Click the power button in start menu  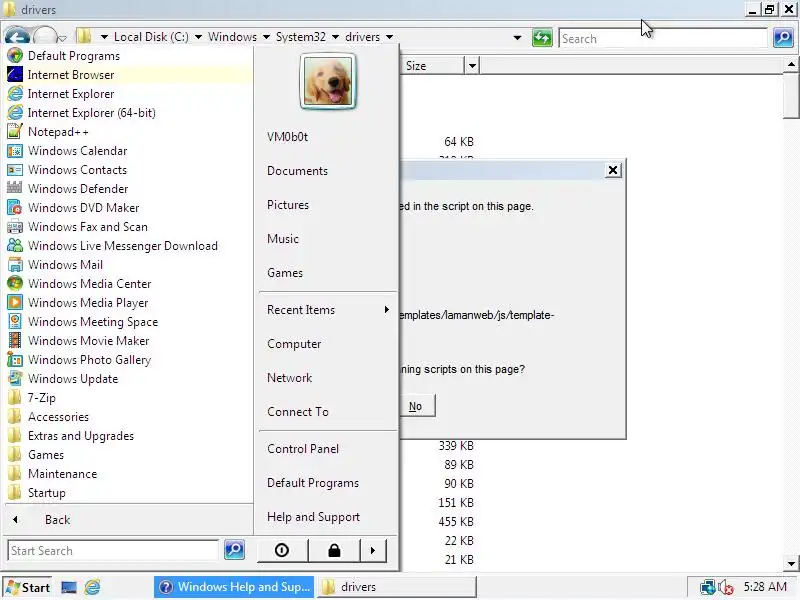[x=282, y=551]
